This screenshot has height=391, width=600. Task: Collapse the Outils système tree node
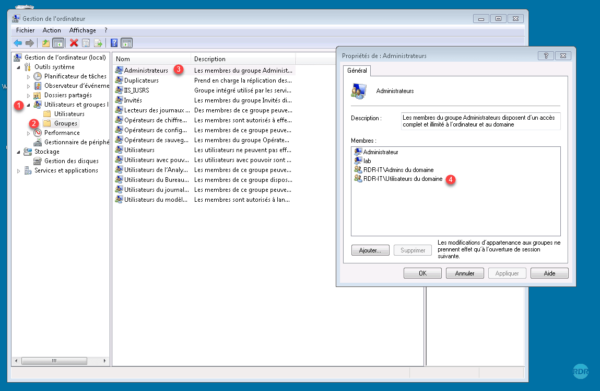click(x=18, y=67)
